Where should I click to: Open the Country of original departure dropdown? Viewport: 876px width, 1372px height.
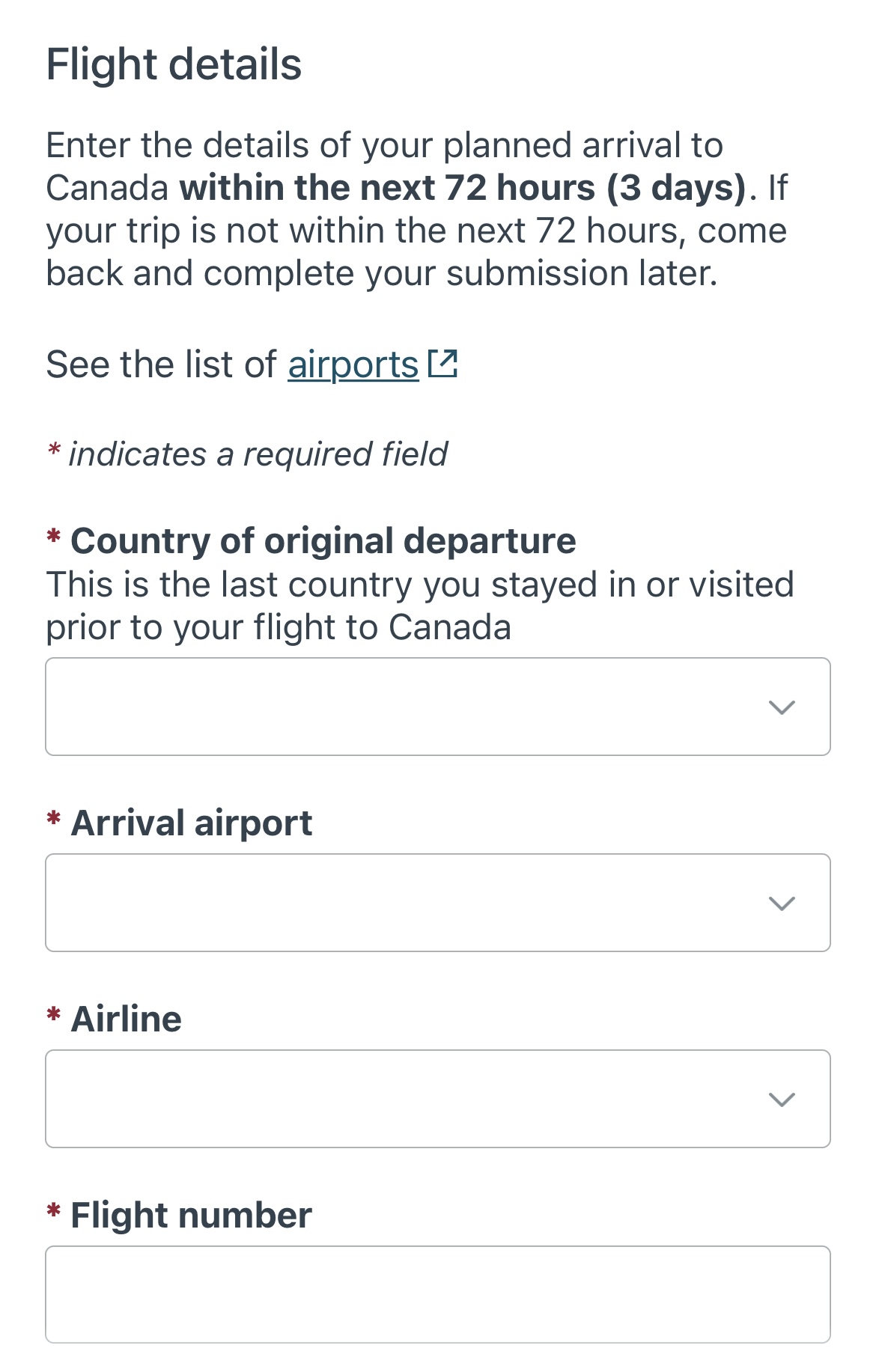[438, 707]
